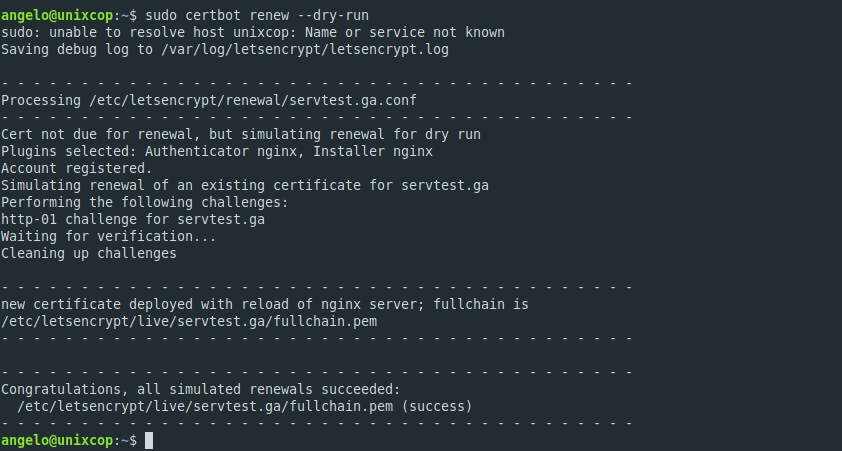842x451 pixels.
Task: Click 'Performing the following challenges:' line
Action: 145,202
